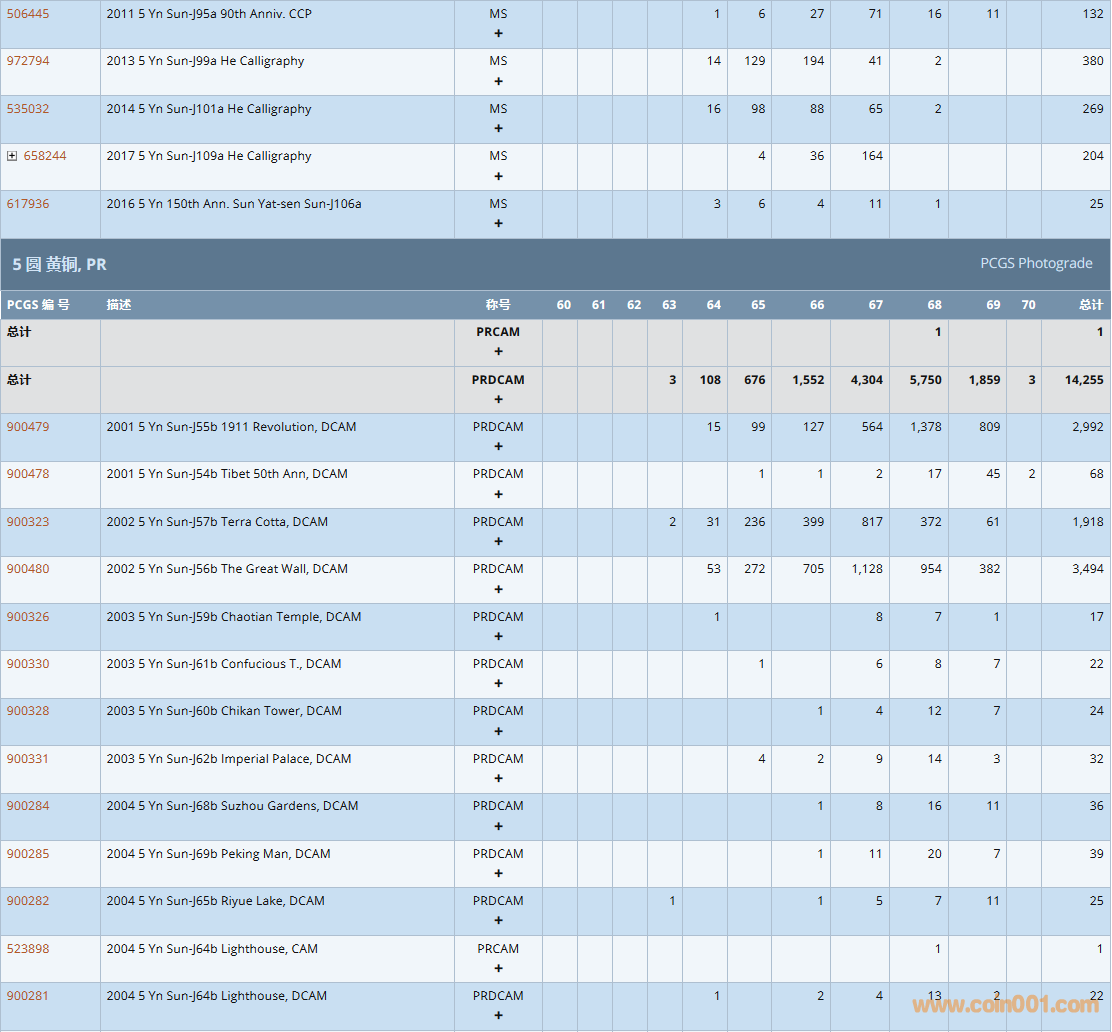Click plus icon for 2013 He Calligraphy row
This screenshot has width=1112, height=1032.
[x=498, y=81]
